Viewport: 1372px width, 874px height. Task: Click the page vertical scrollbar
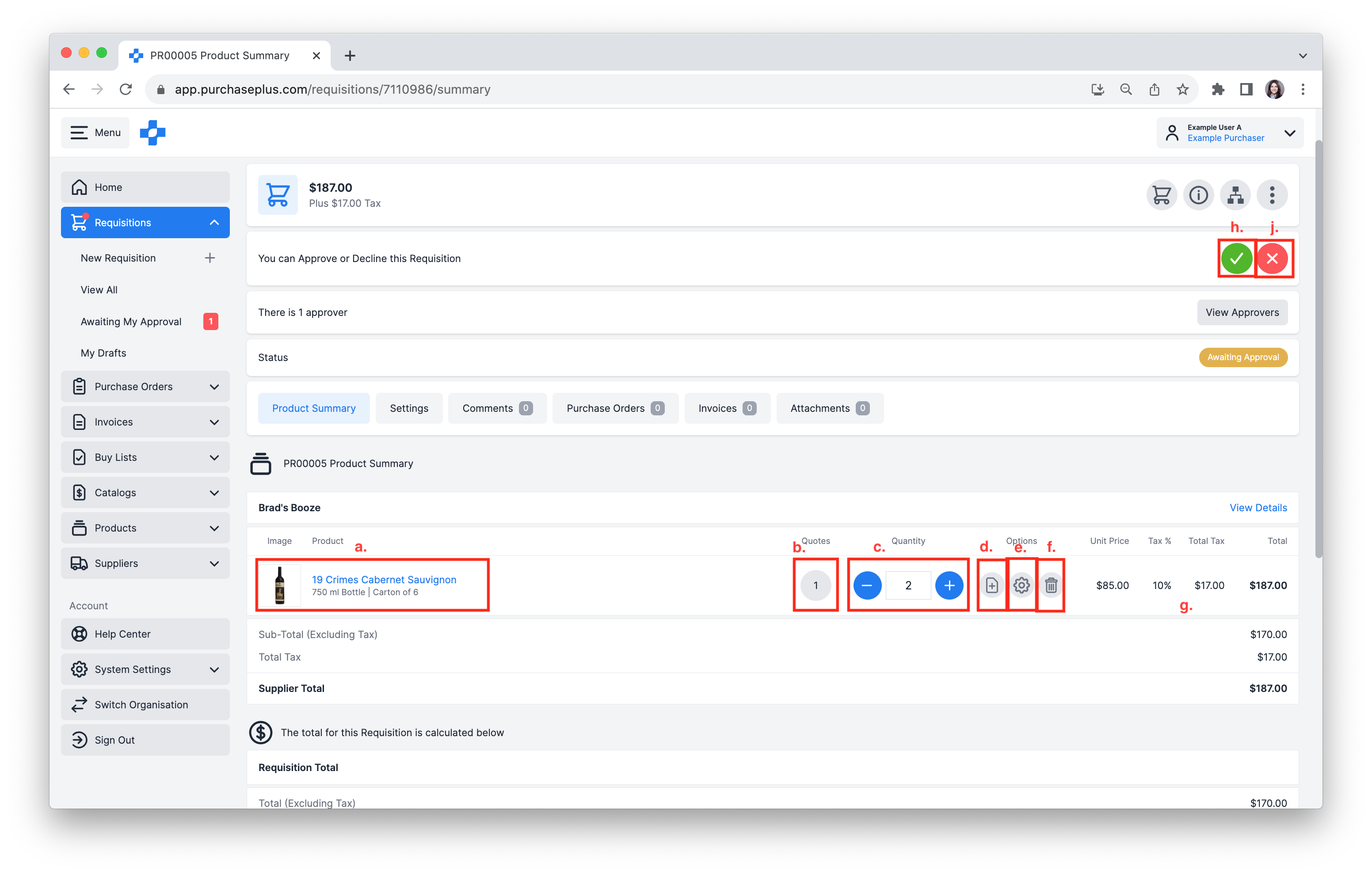[1319, 349]
